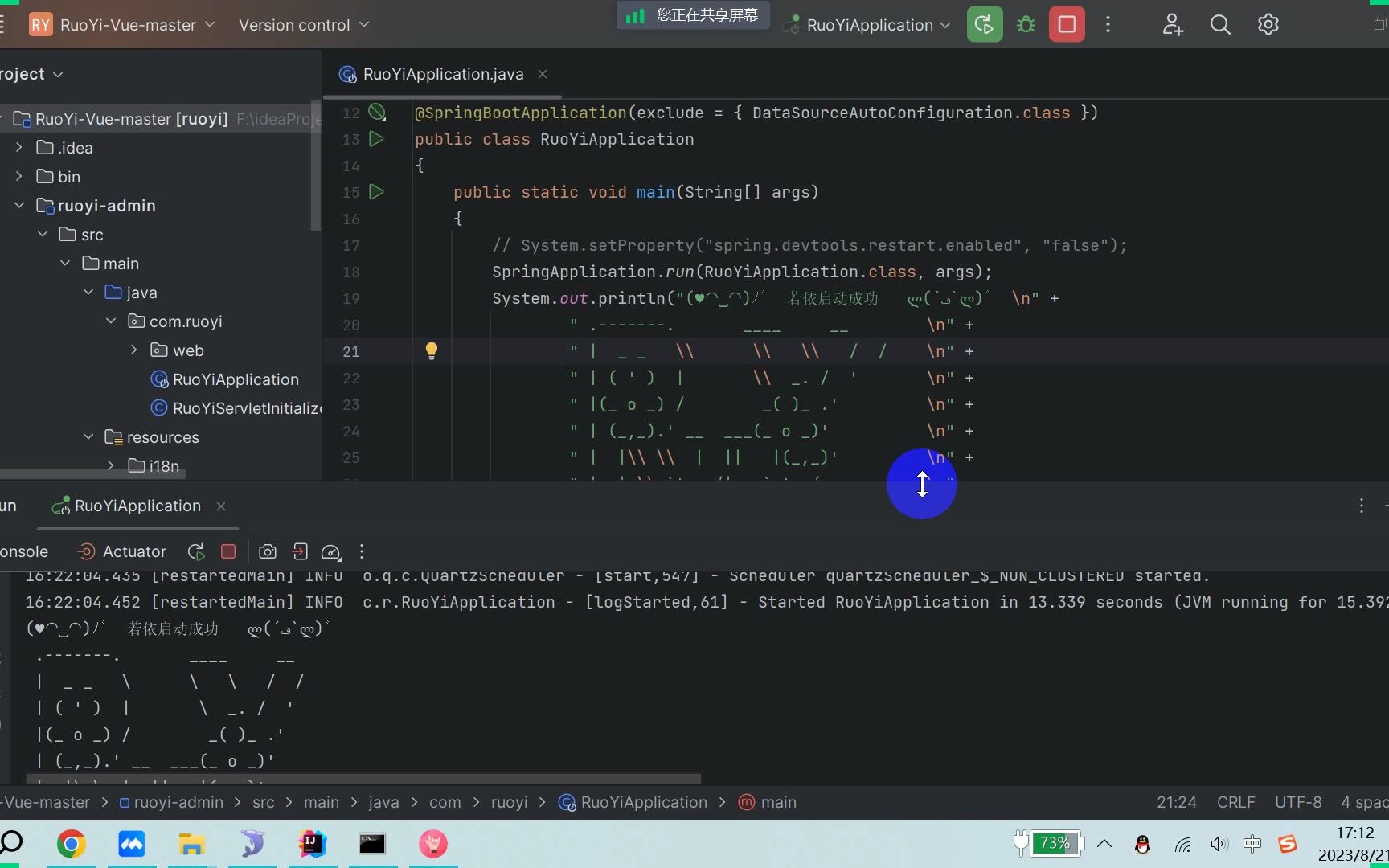The image size is (1389, 868).
Task: Start debugging with the bug icon
Action: 1026,24
